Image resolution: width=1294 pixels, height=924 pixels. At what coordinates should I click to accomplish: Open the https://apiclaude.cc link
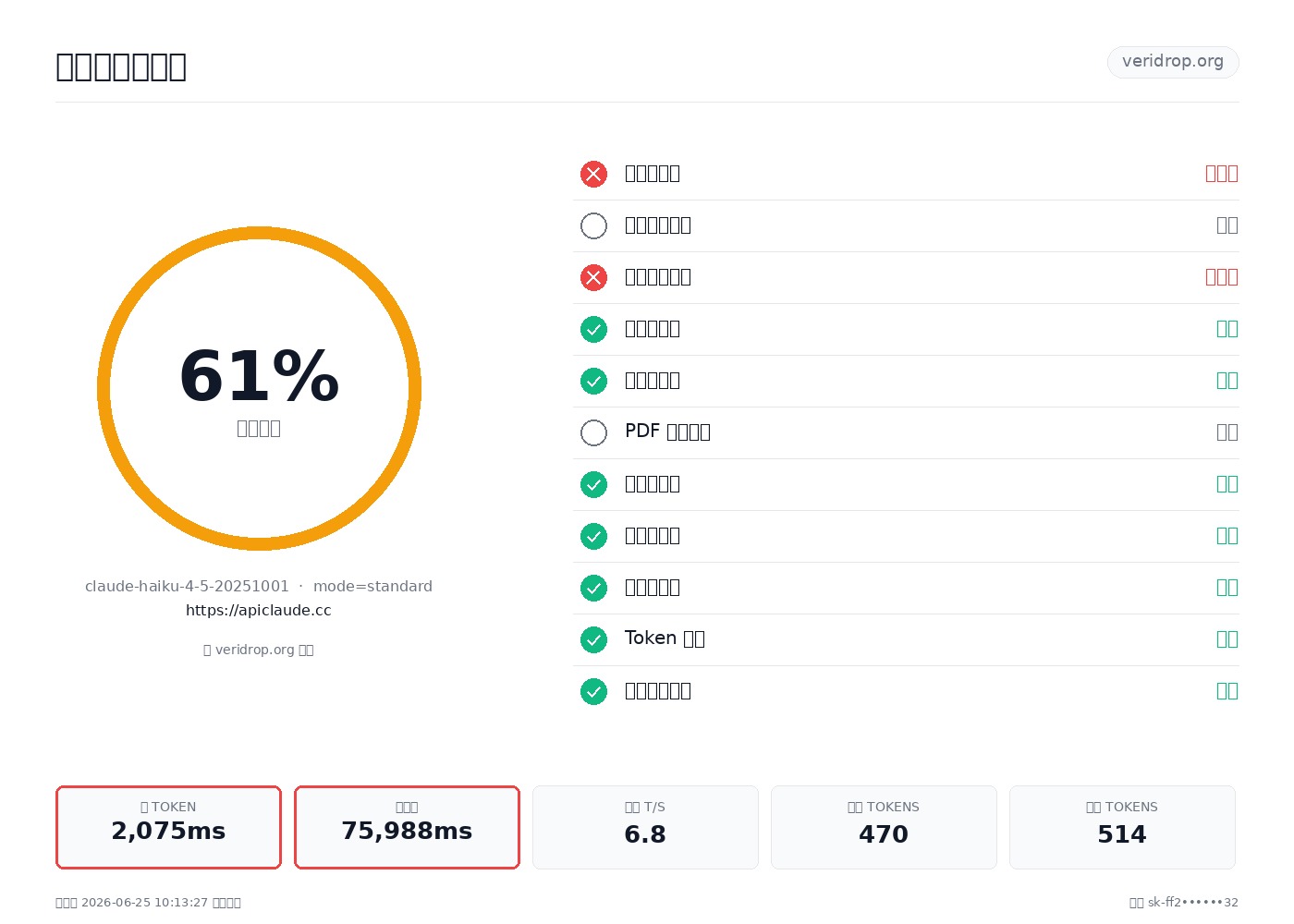[259, 611]
